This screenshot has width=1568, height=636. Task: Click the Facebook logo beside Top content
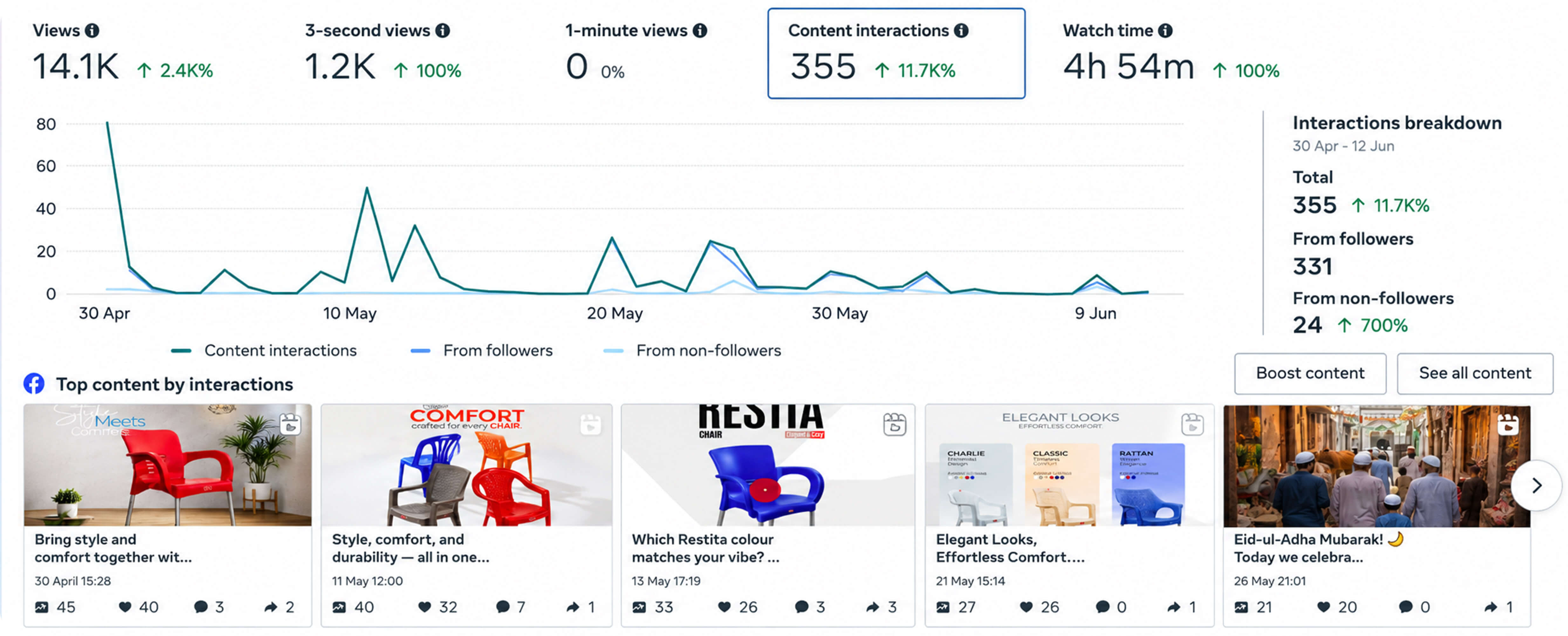click(34, 383)
